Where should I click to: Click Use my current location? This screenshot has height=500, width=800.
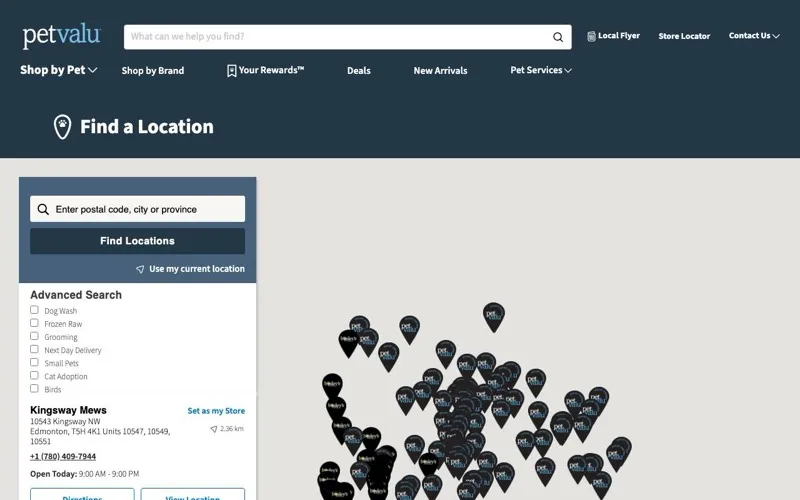[190, 269]
